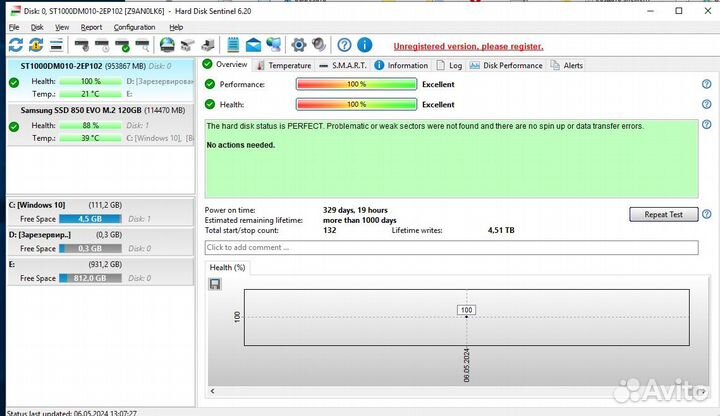Click the horizontal lines panel toolbar icon
This screenshot has width=720, height=416.
(x=56, y=45)
